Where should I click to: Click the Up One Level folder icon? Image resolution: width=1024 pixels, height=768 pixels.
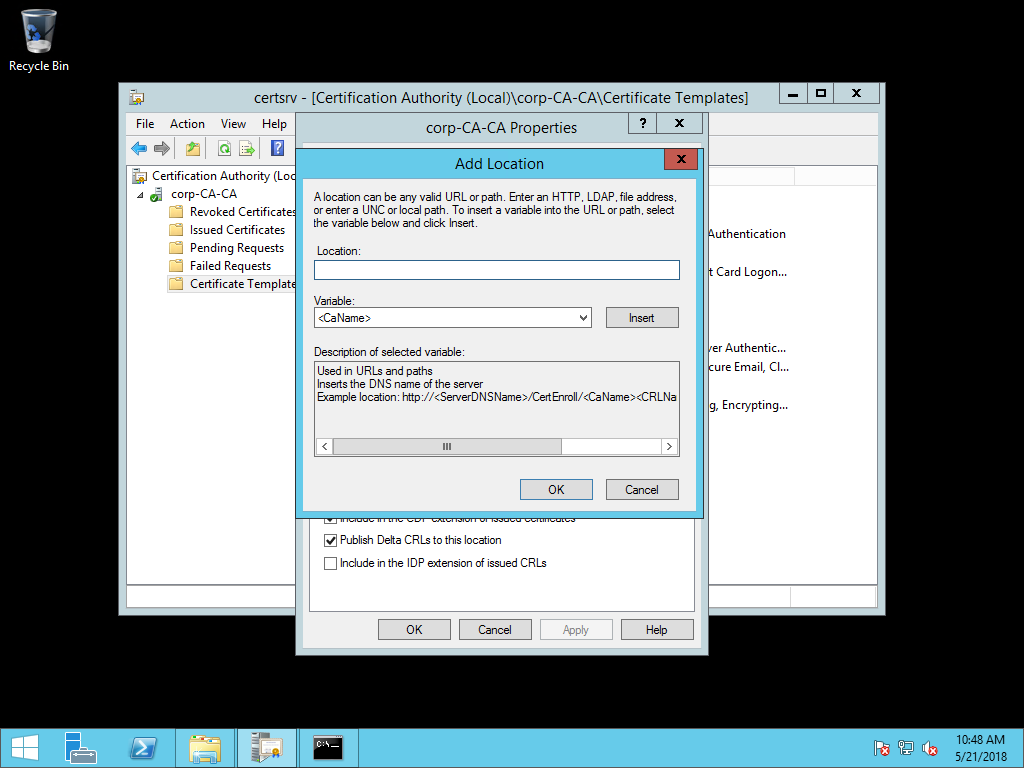[191, 148]
